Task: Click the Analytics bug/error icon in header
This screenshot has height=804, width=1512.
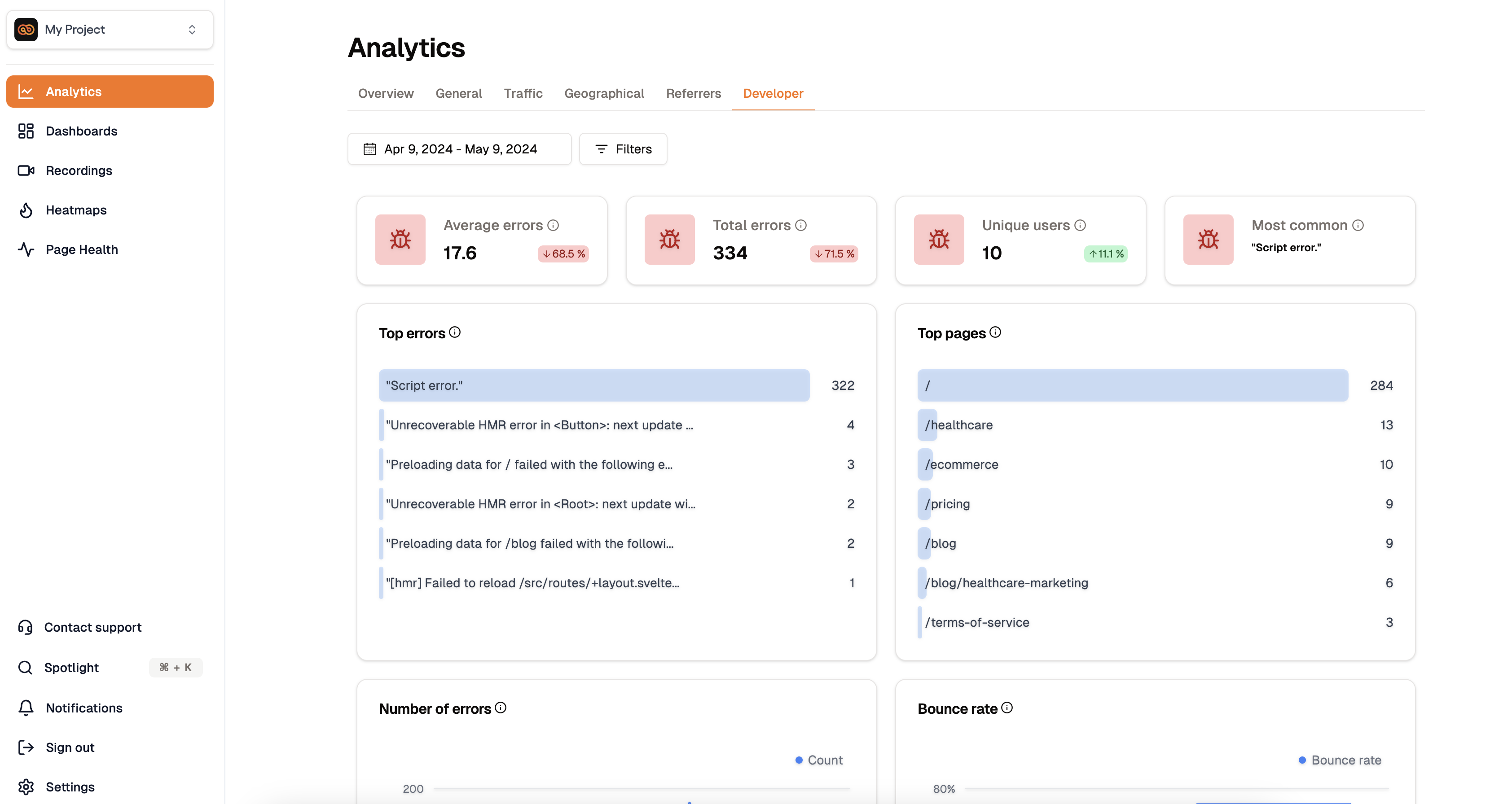Action: (x=400, y=239)
